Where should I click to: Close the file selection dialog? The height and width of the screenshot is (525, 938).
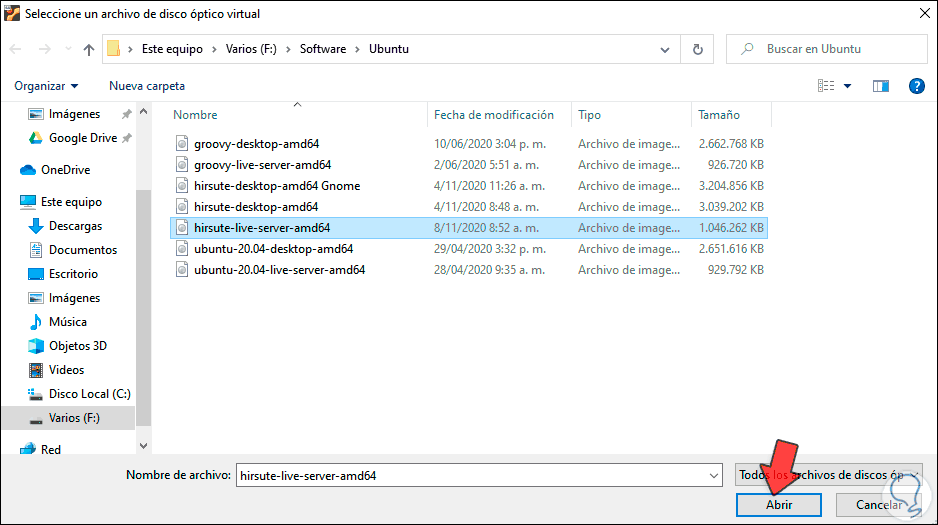(924, 13)
